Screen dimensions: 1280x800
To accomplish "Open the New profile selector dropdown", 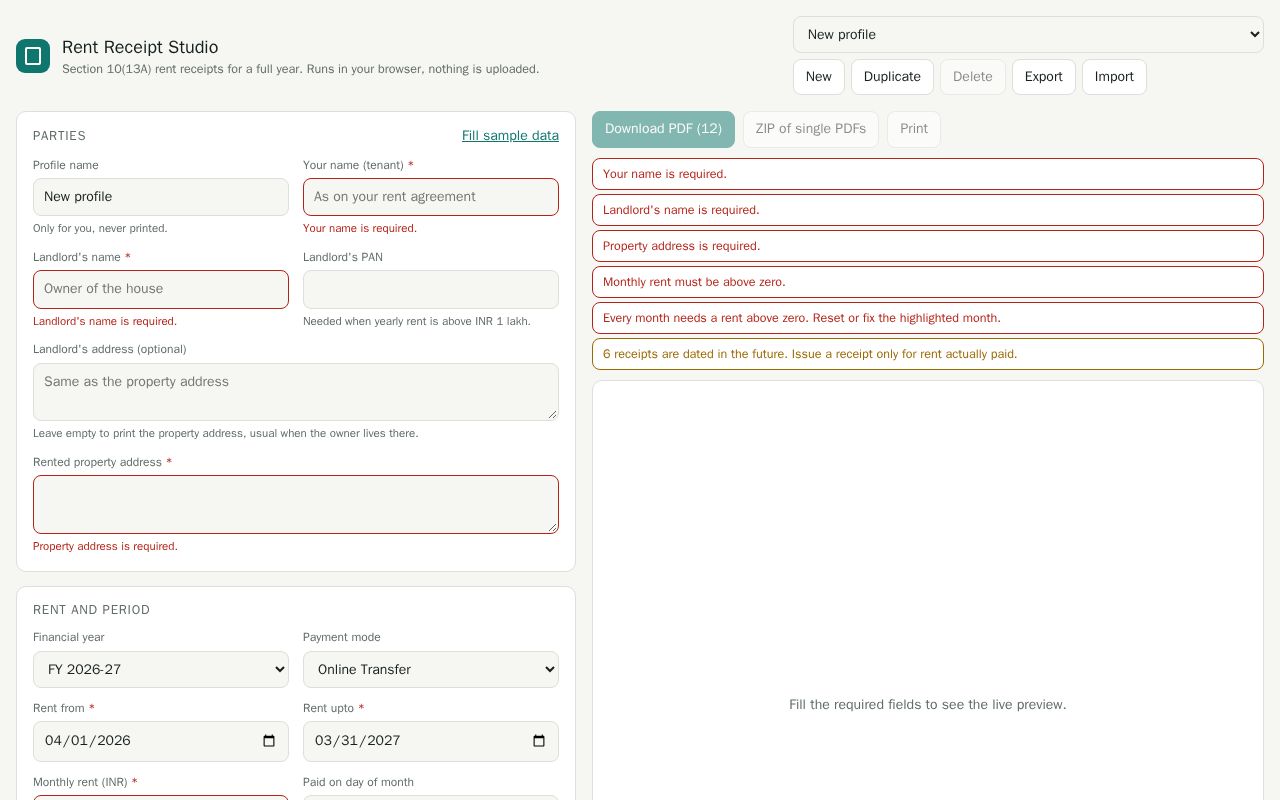I will (x=1028, y=34).
